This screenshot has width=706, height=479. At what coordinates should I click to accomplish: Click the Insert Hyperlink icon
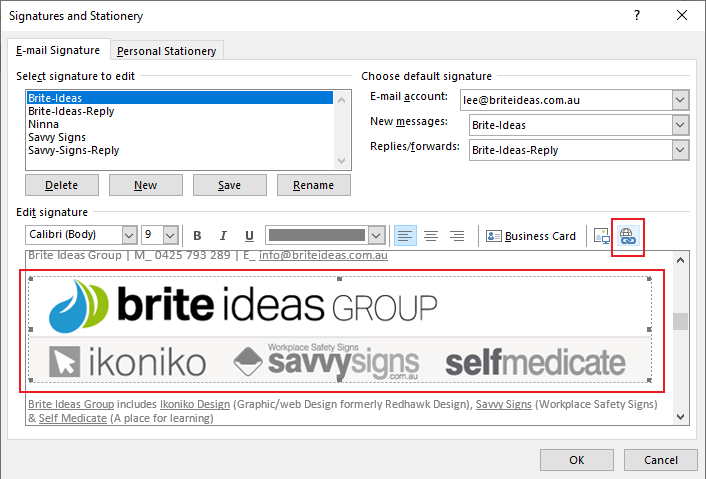click(628, 235)
